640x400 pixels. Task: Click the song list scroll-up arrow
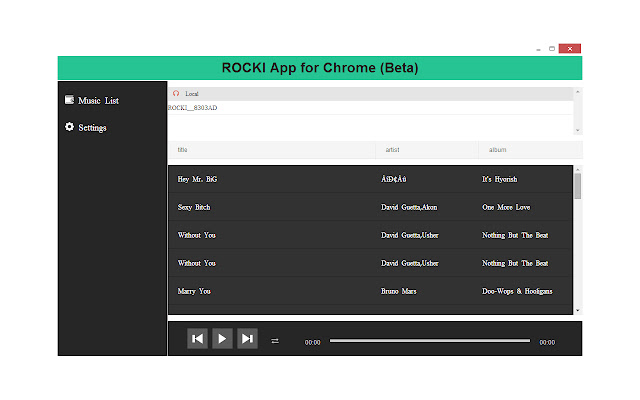tap(578, 169)
